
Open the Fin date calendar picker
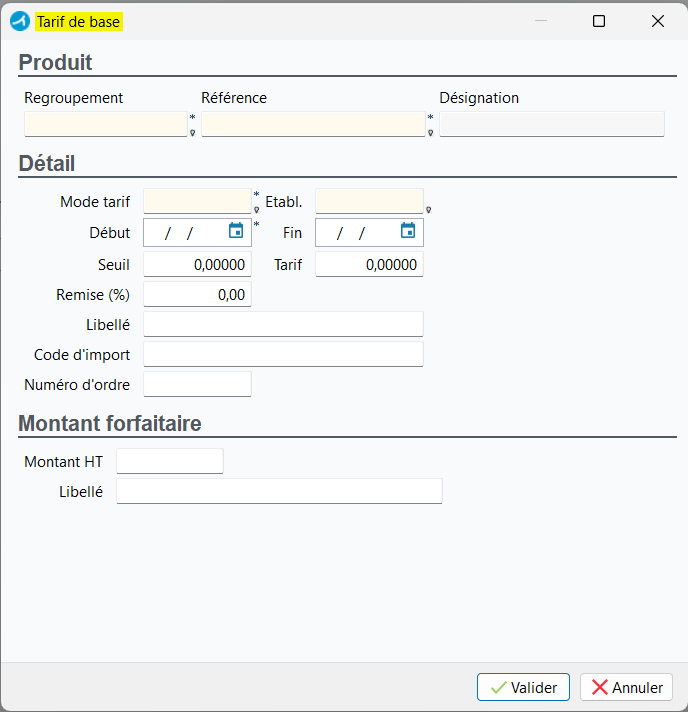[408, 231]
